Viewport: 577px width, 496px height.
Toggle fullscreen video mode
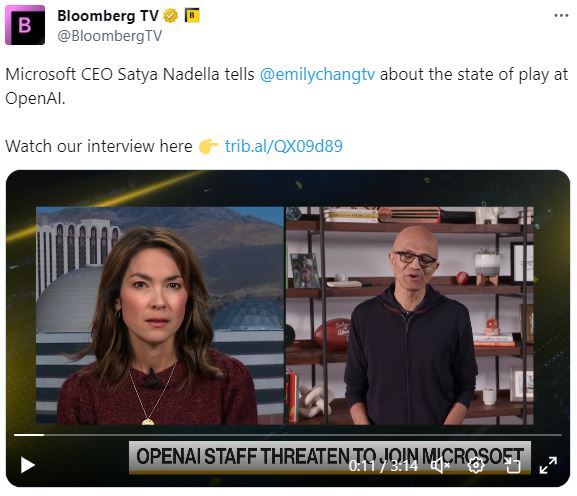pos(548,465)
